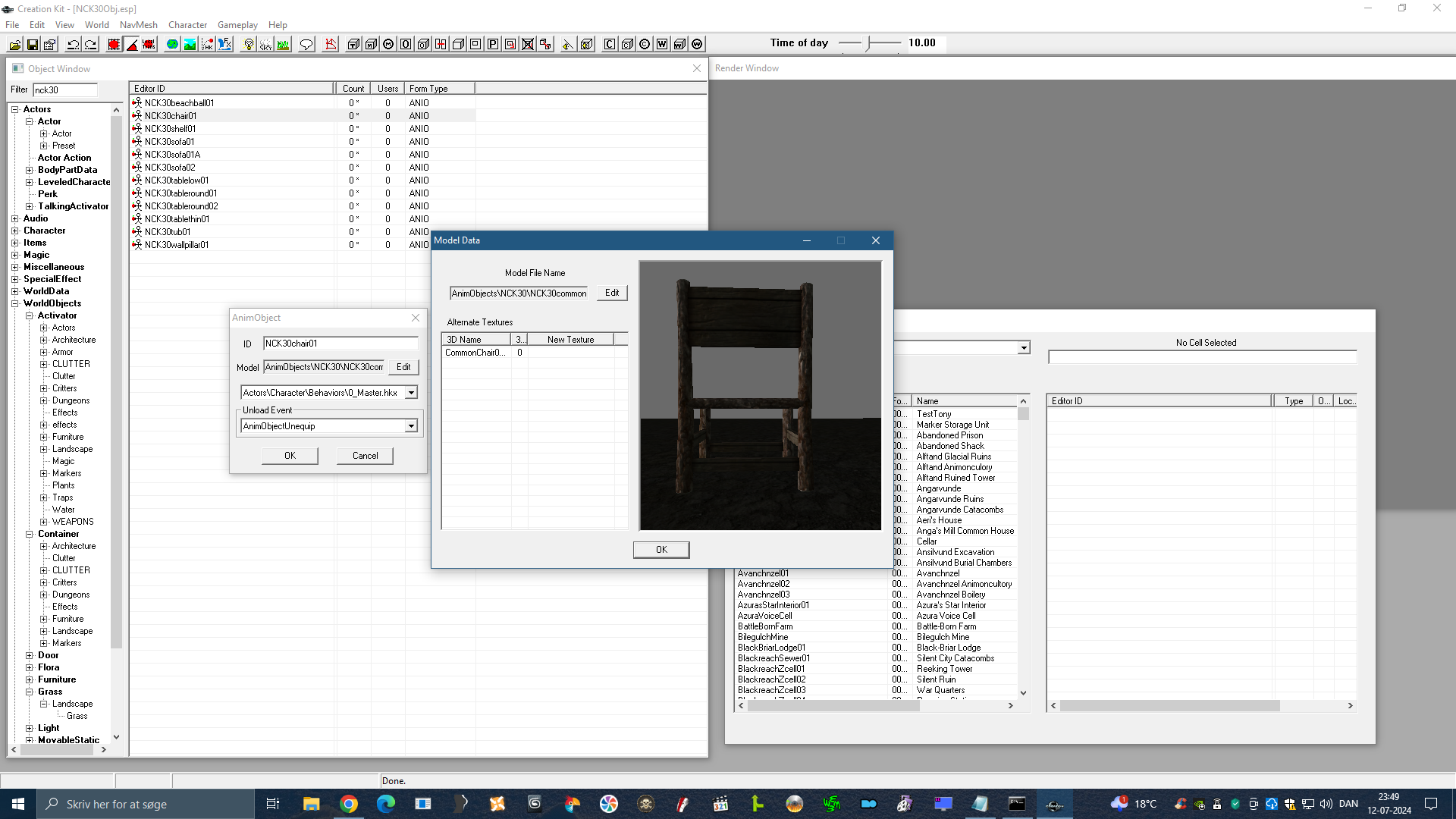Open the Gameplay menu

[238, 24]
